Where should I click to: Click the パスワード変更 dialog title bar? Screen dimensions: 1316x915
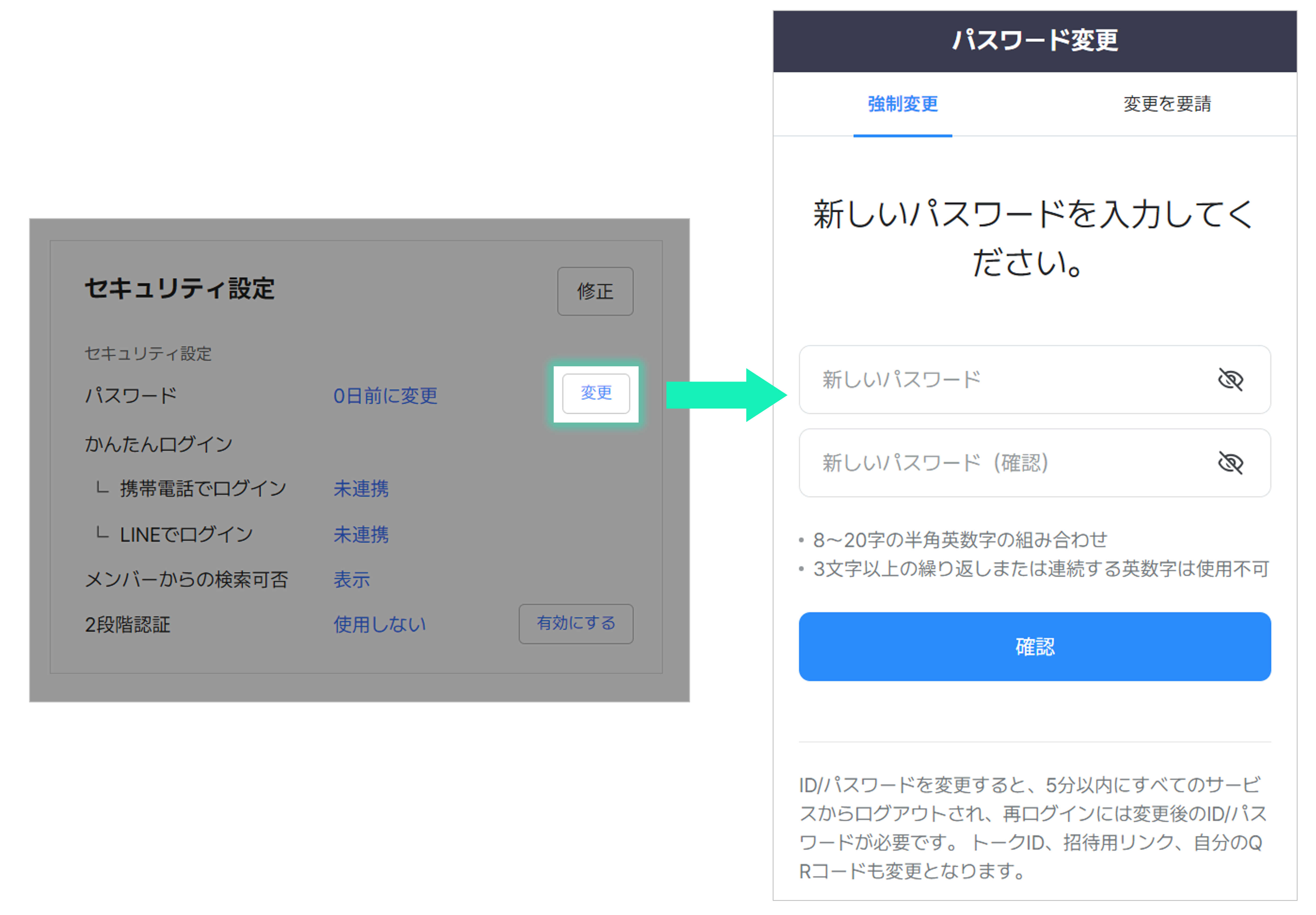pyautogui.click(x=1034, y=41)
